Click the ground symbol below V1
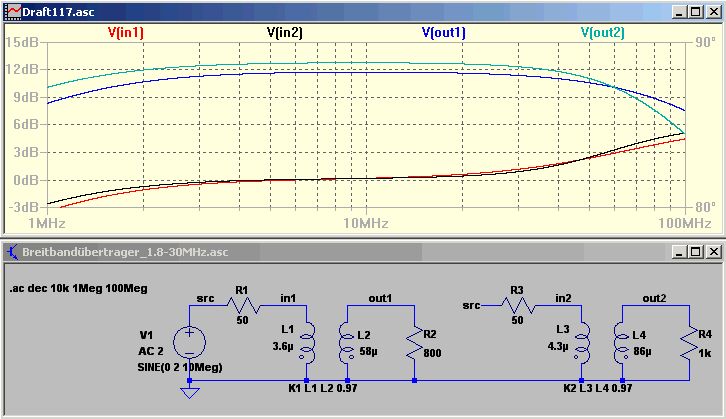The width and height of the screenshot is (726, 419). tap(189, 393)
